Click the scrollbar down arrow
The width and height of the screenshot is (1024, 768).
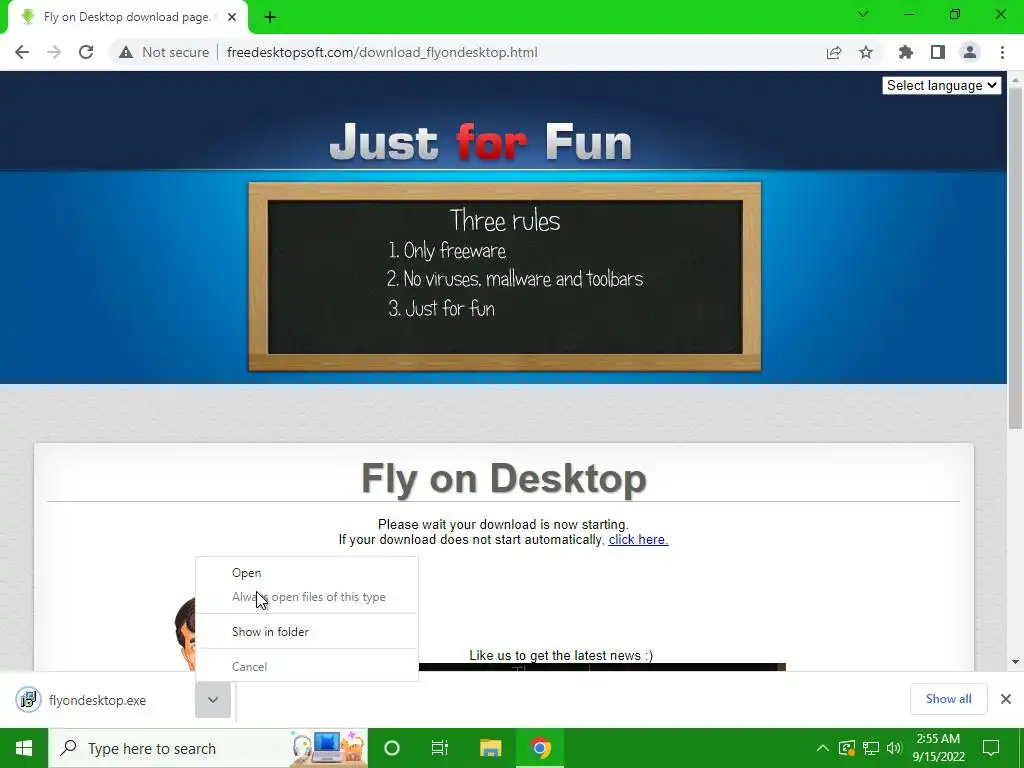(x=1015, y=662)
